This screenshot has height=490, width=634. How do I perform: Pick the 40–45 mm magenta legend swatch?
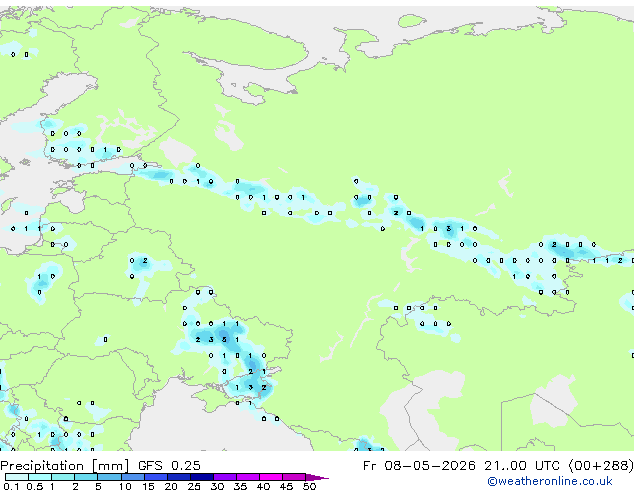271,477
